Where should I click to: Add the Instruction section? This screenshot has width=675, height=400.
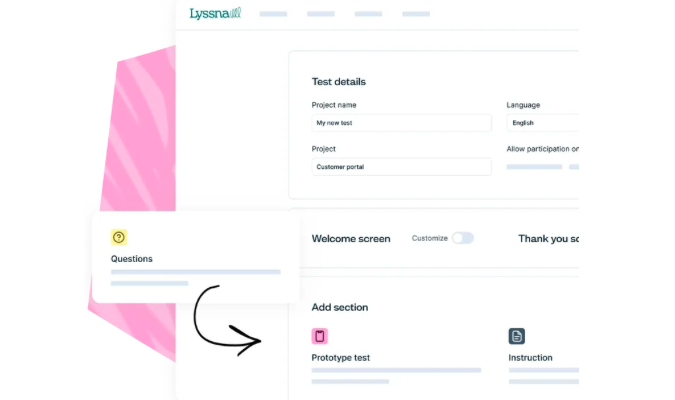[x=530, y=357]
